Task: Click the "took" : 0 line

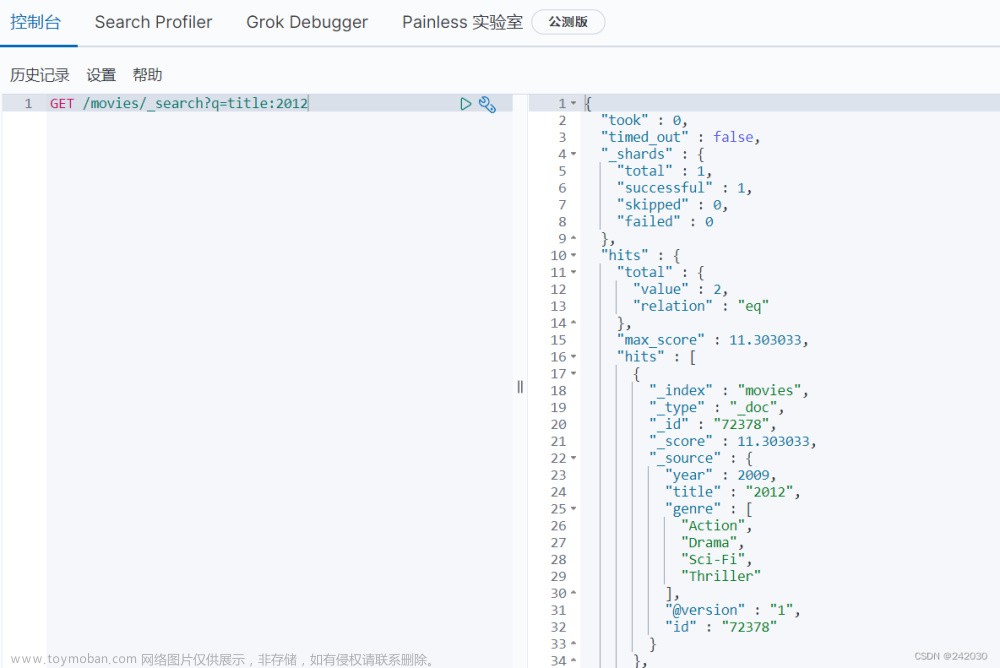Action: (x=644, y=121)
